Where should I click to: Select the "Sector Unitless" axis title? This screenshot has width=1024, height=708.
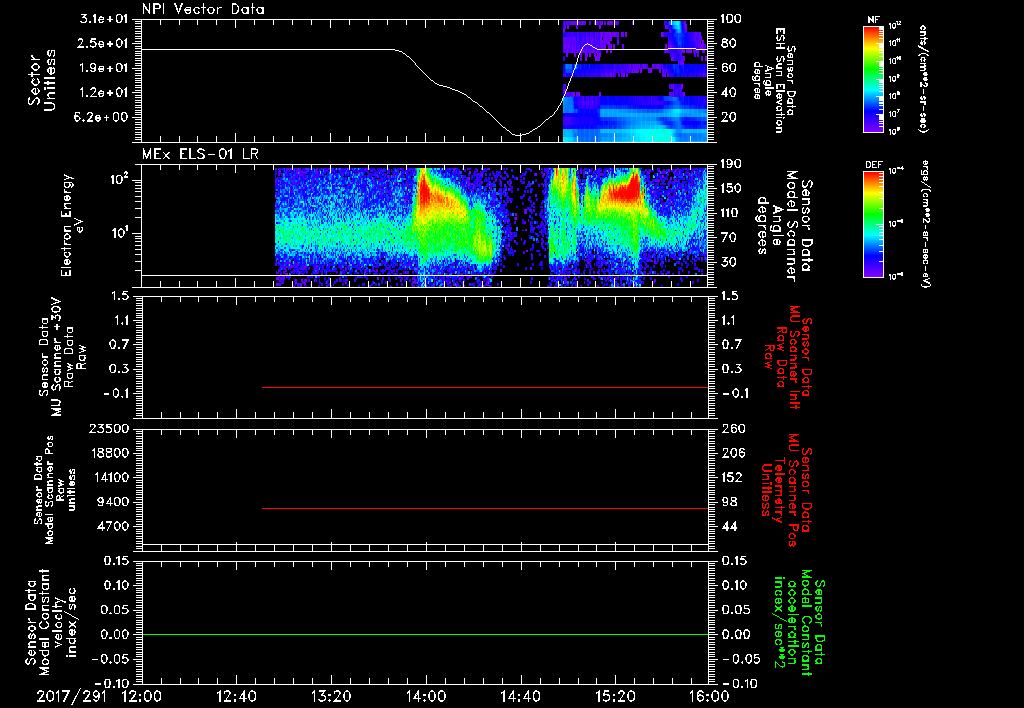pos(42,80)
